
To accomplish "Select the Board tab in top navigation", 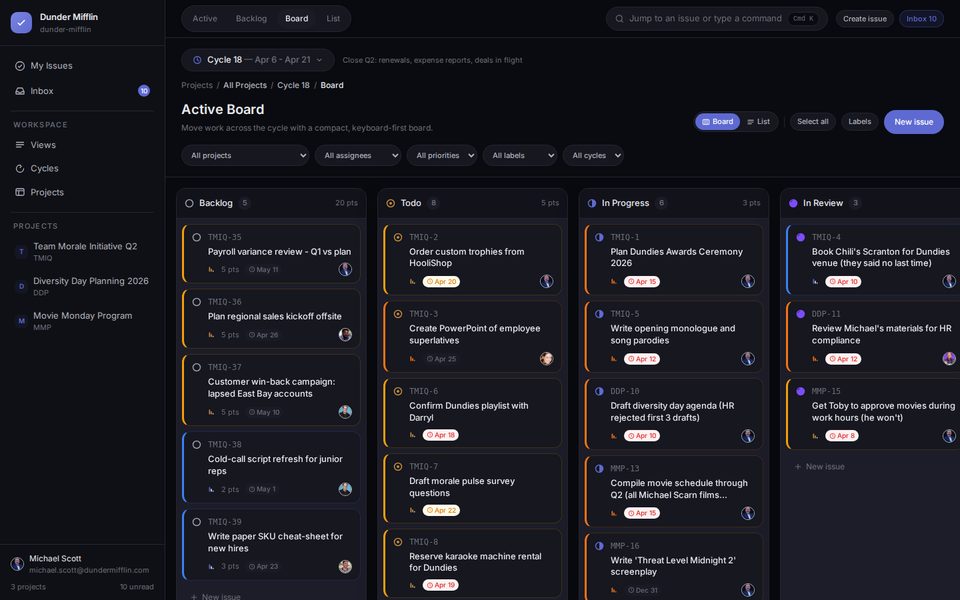I will pyautogui.click(x=296, y=18).
